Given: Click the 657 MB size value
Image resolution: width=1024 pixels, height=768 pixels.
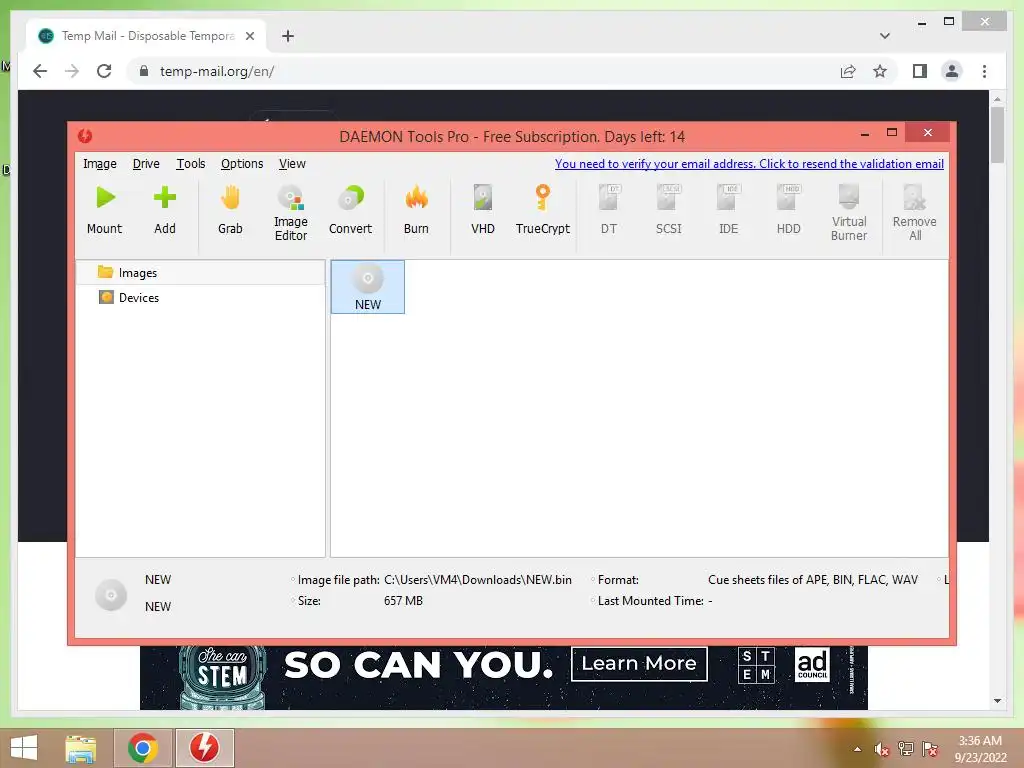Looking at the screenshot, I should click(x=403, y=601).
